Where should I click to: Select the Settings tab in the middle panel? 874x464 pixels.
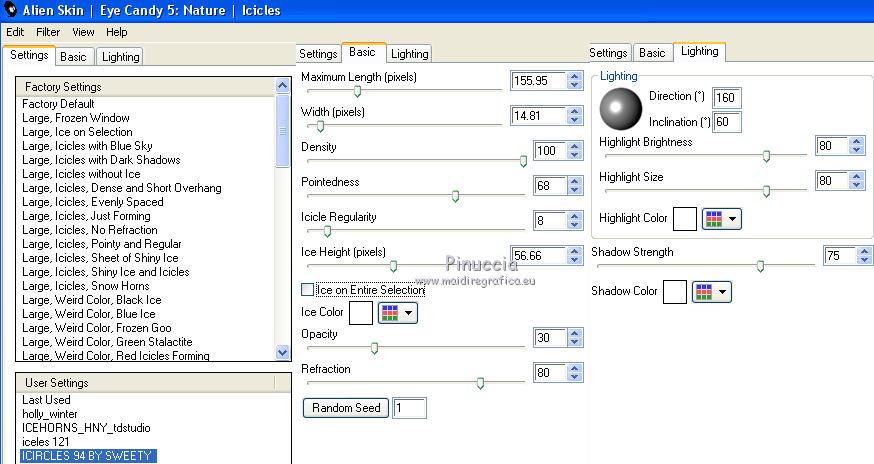pyautogui.click(x=318, y=54)
